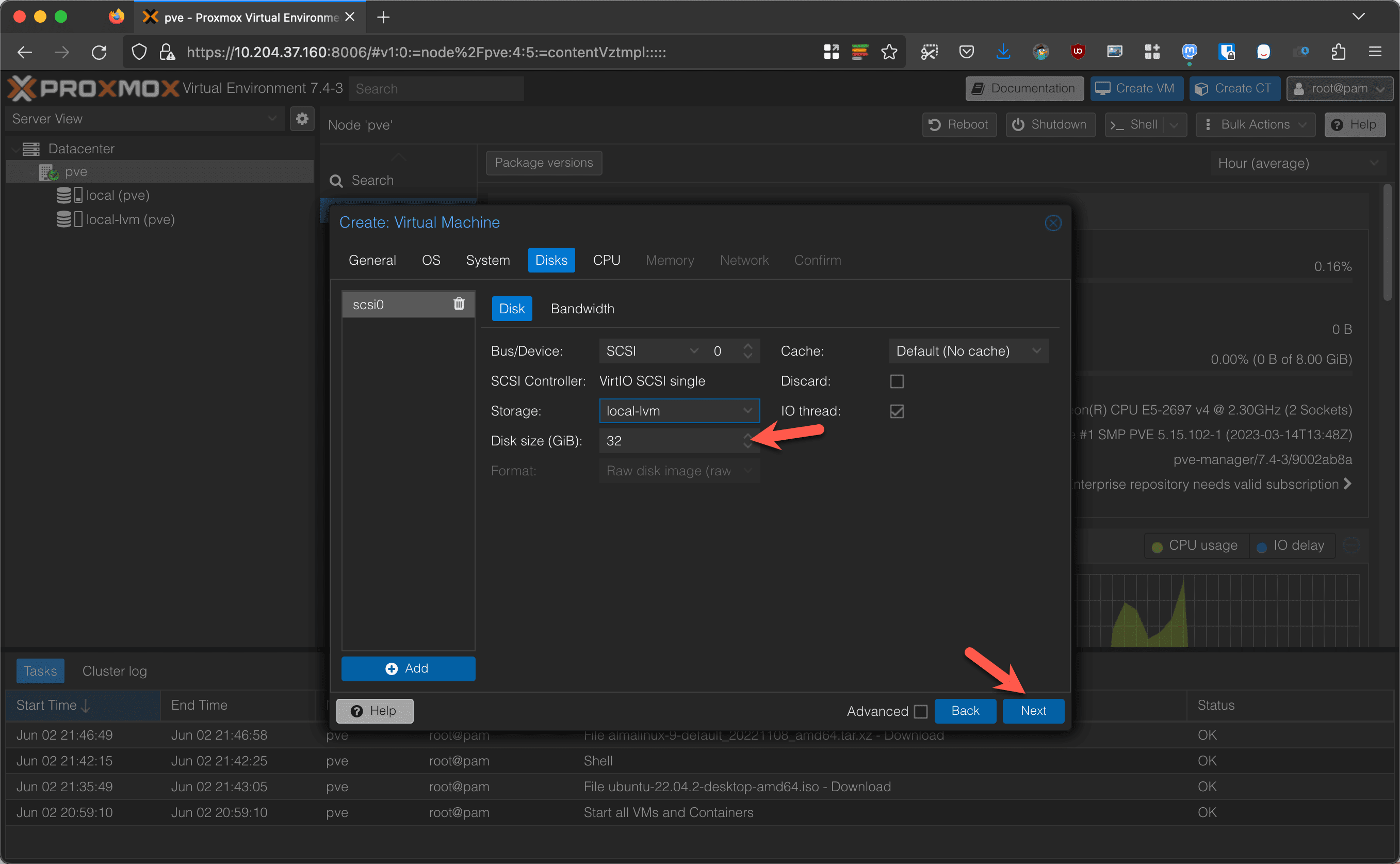1400x864 pixels.
Task: Click the summary panel vertical scrollbar
Action: 1388,242
